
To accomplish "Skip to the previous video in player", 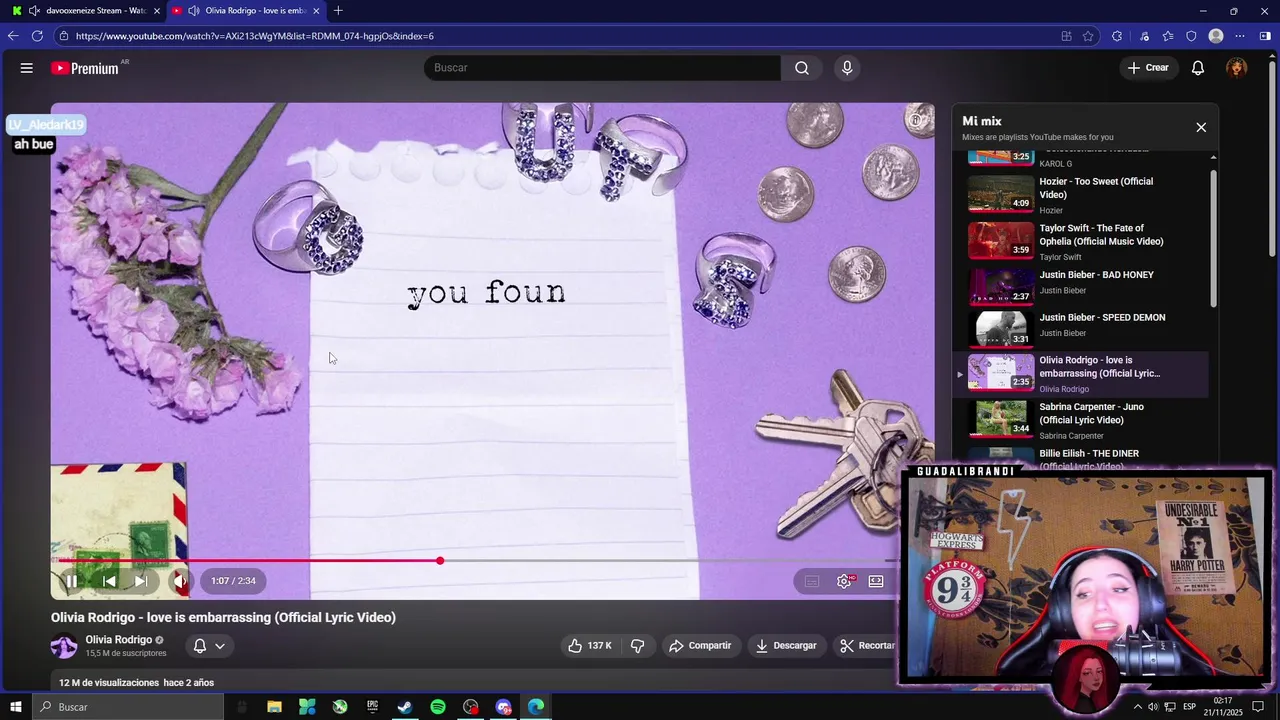I will click(x=109, y=581).
